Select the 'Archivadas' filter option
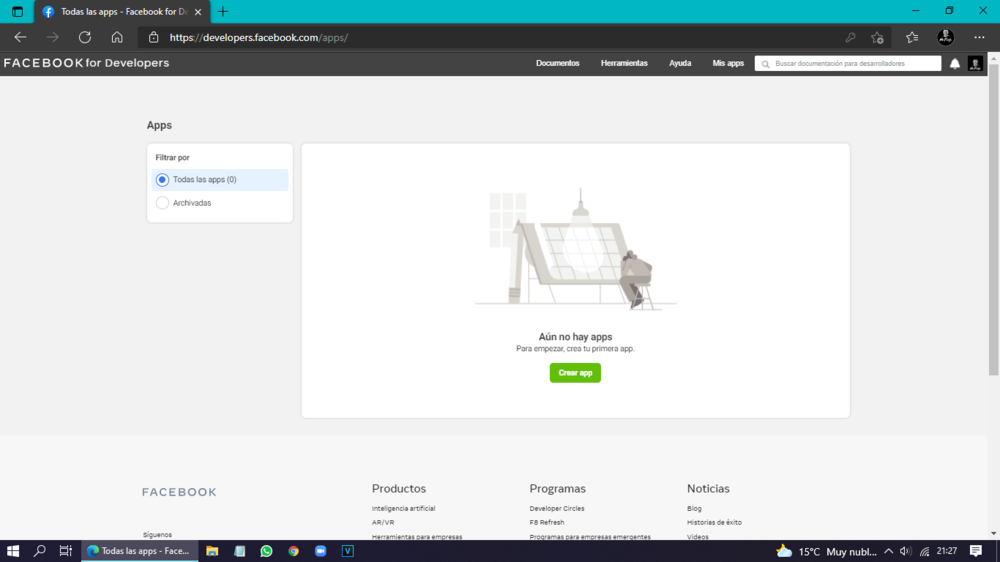This screenshot has width=1000, height=562. (x=163, y=203)
